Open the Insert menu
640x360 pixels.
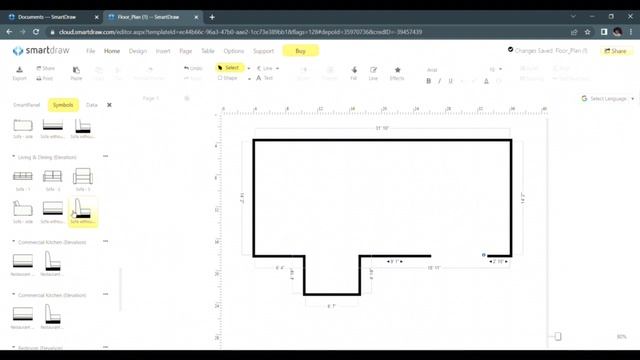click(163, 51)
